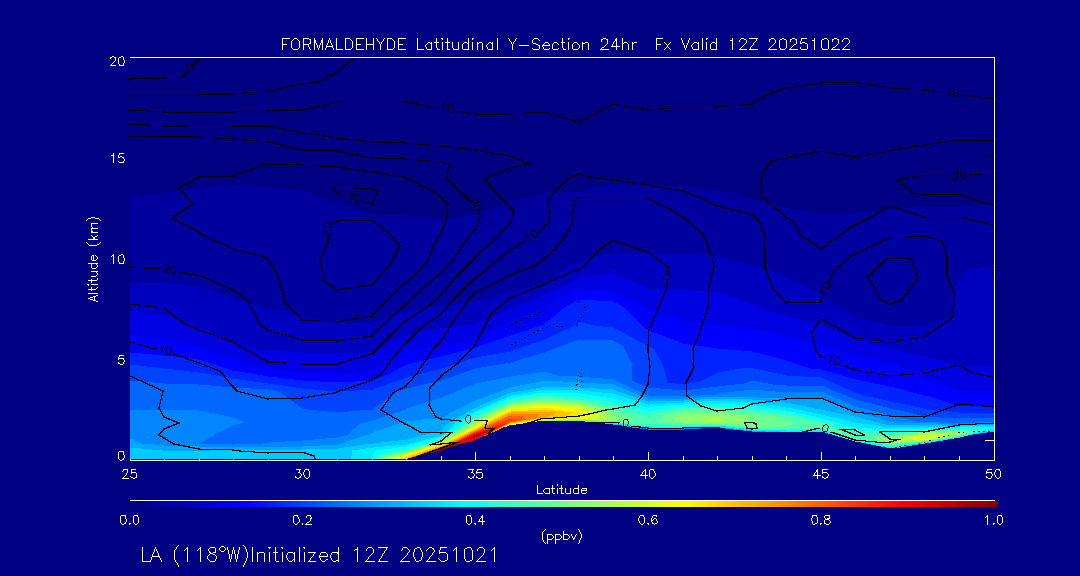Click the latitude tick label 30

[x=302, y=473]
